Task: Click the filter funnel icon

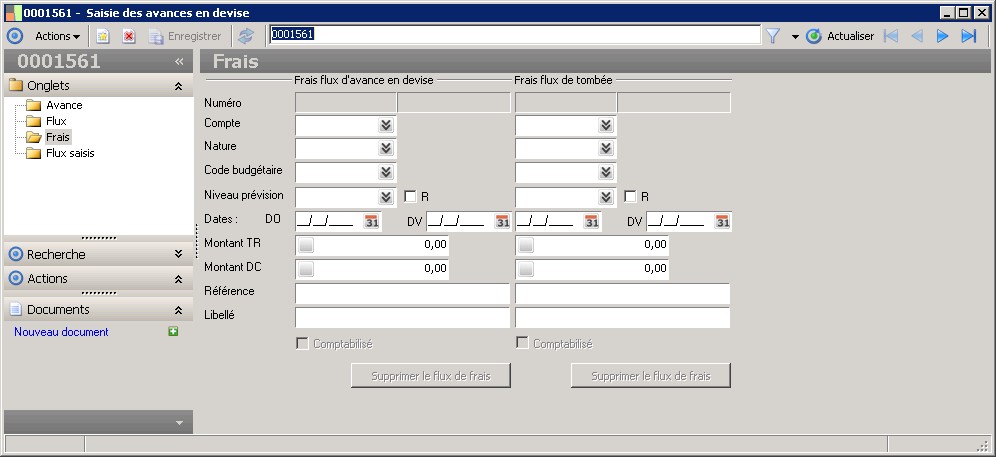Action: (772, 36)
